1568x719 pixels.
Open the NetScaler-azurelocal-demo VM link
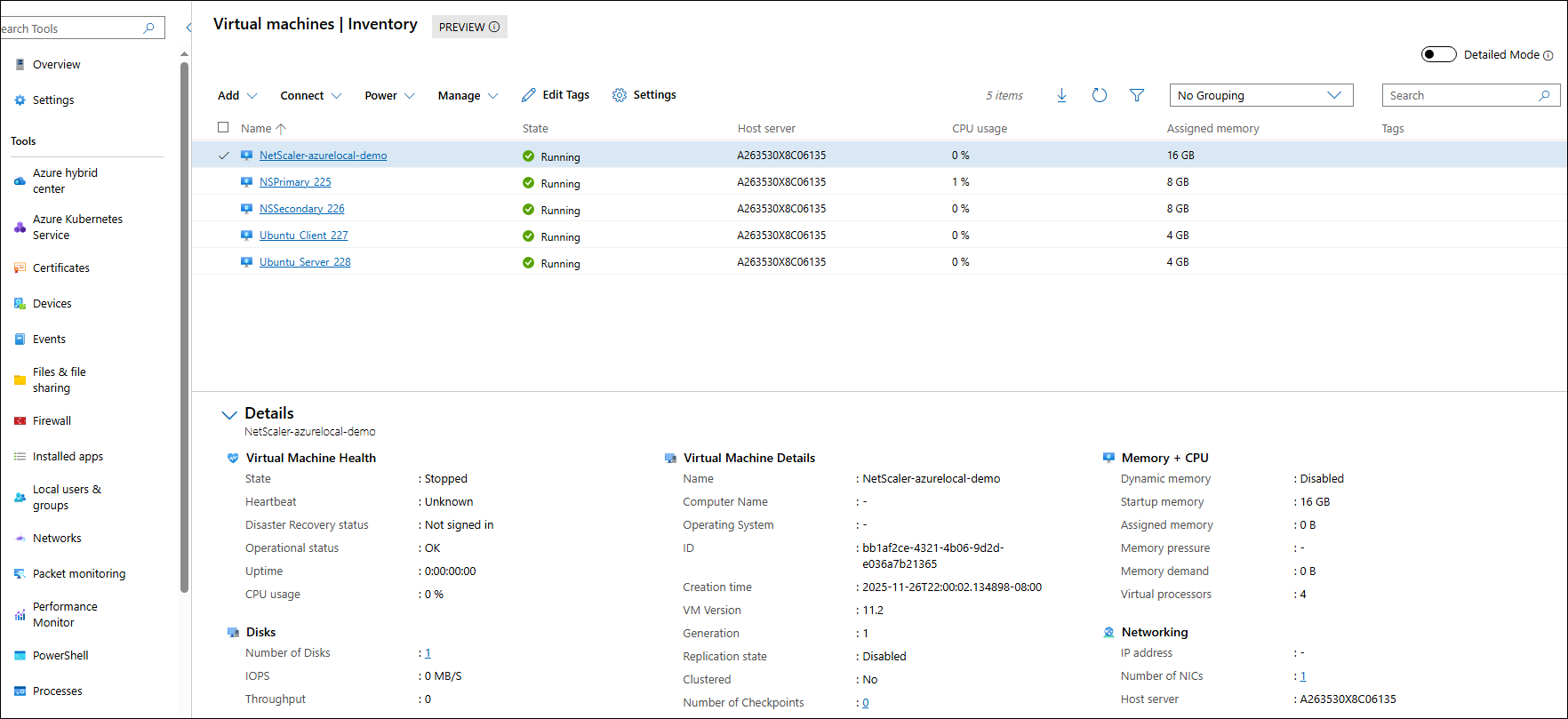pyautogui.click(x=323, y=156)
